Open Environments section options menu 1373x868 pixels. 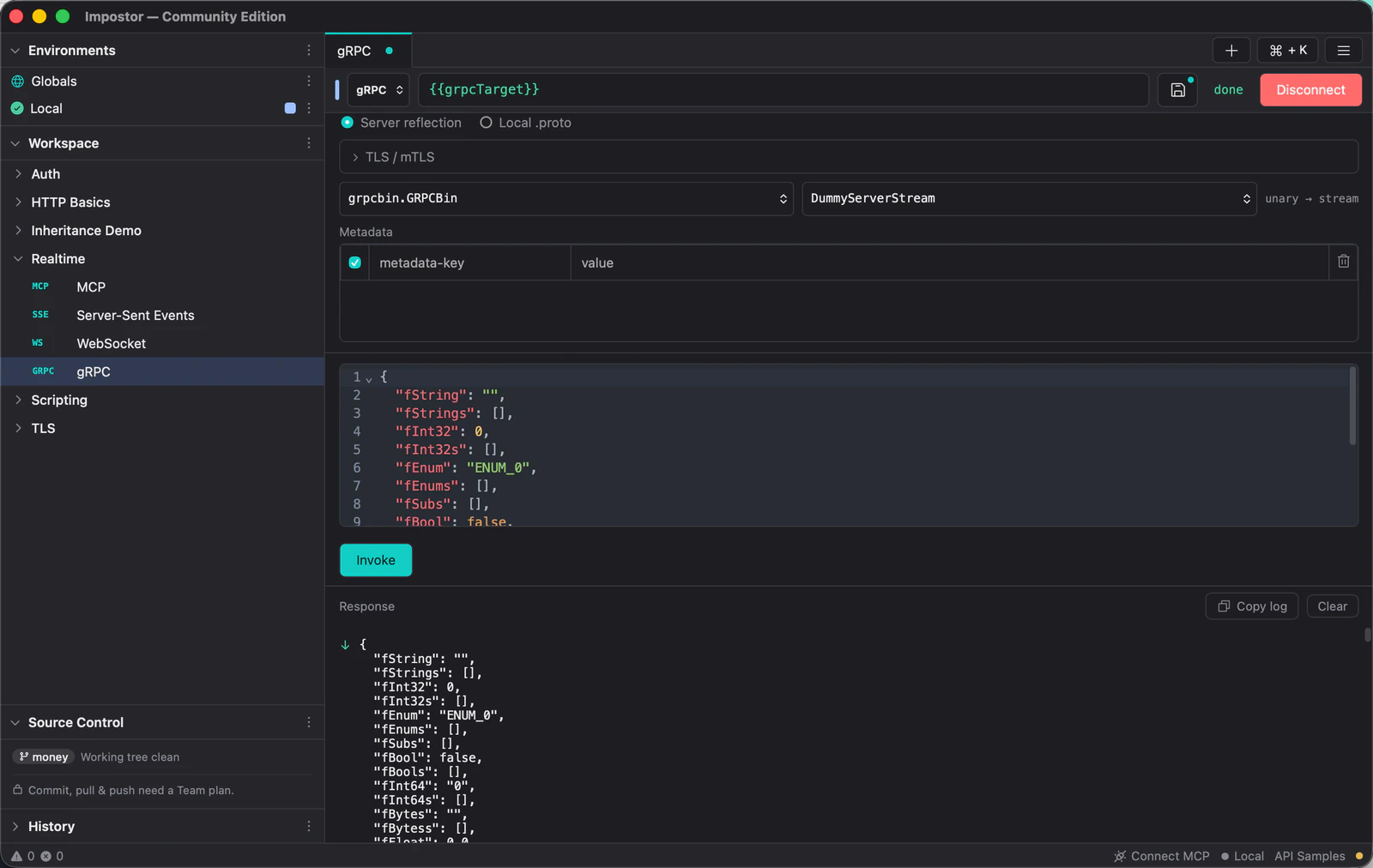(309, 51)
